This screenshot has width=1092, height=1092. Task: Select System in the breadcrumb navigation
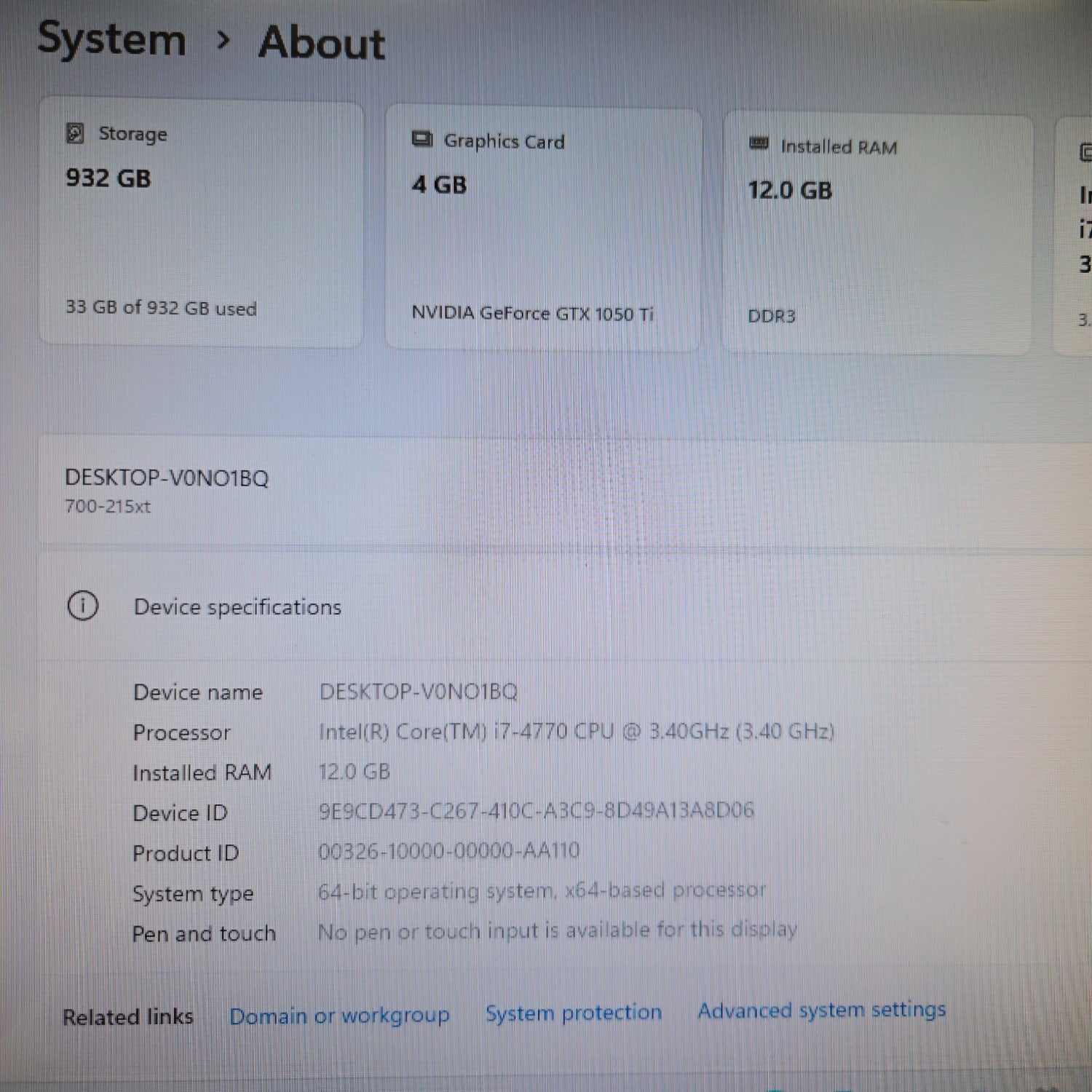click(111, 40)
